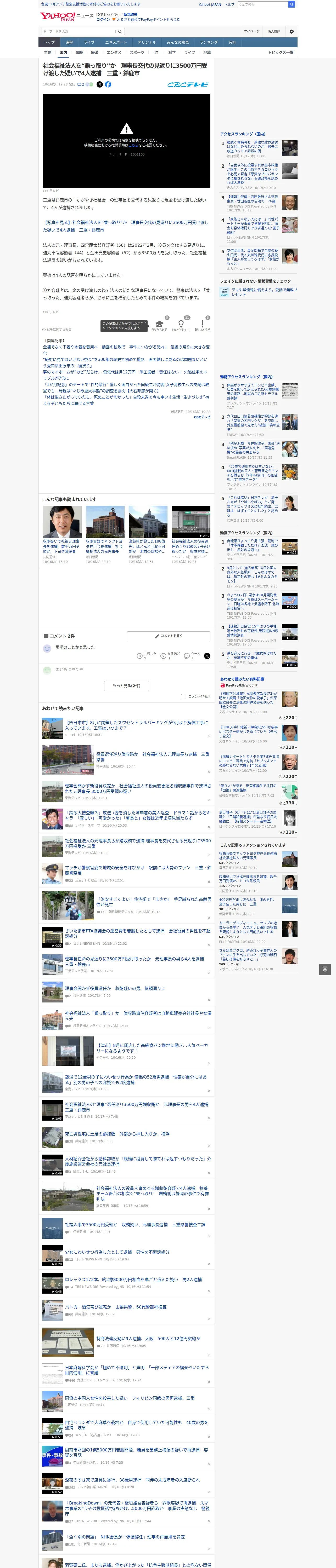Share the article on X
The image size is (336, 1568).
99,85
